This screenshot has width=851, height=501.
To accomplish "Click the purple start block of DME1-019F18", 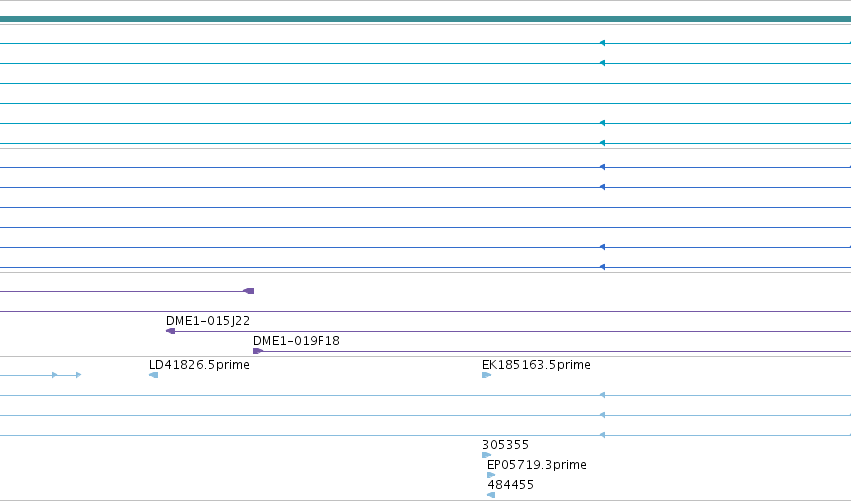I will 258,351.
